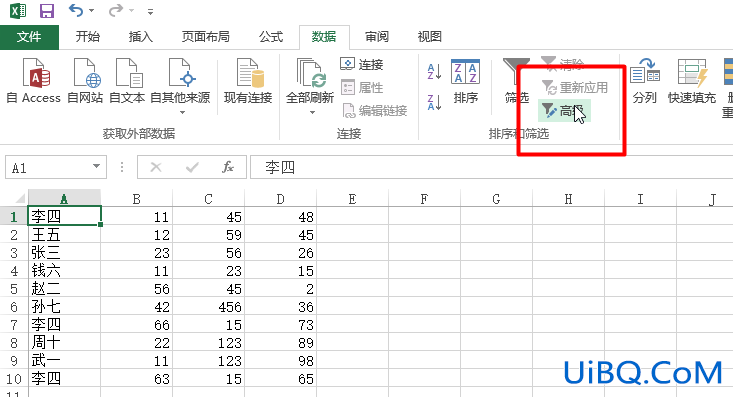
Task: Select cell containing 钱六
Action: tap(65, 271)
